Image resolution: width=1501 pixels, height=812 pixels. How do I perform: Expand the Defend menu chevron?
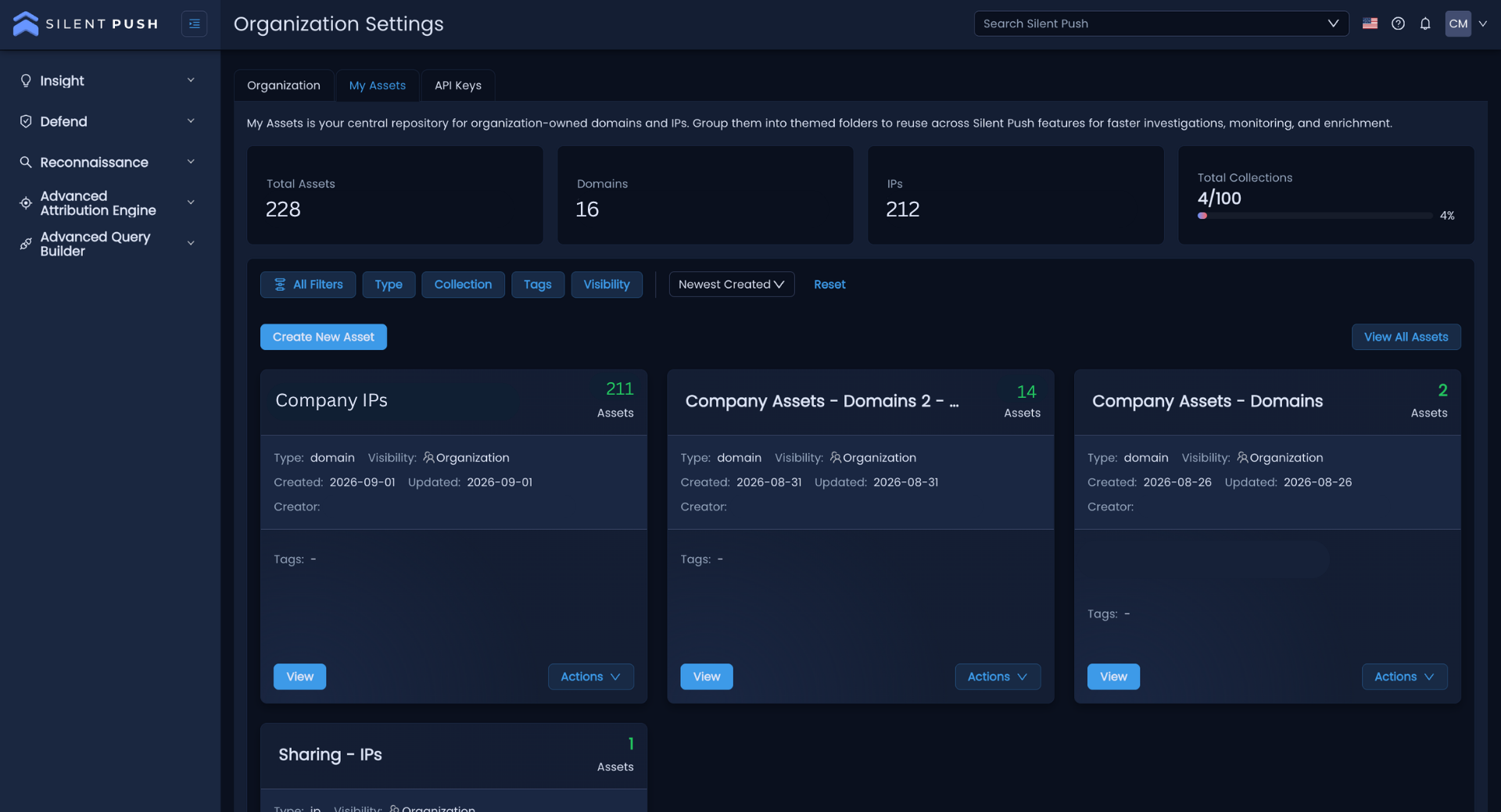click(191, 121)
